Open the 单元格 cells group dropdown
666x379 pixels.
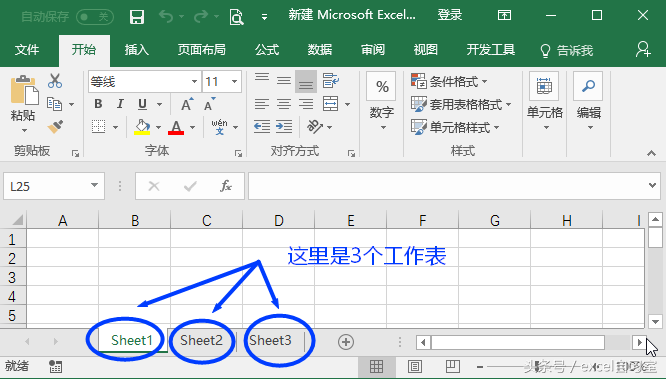point(544,101)
